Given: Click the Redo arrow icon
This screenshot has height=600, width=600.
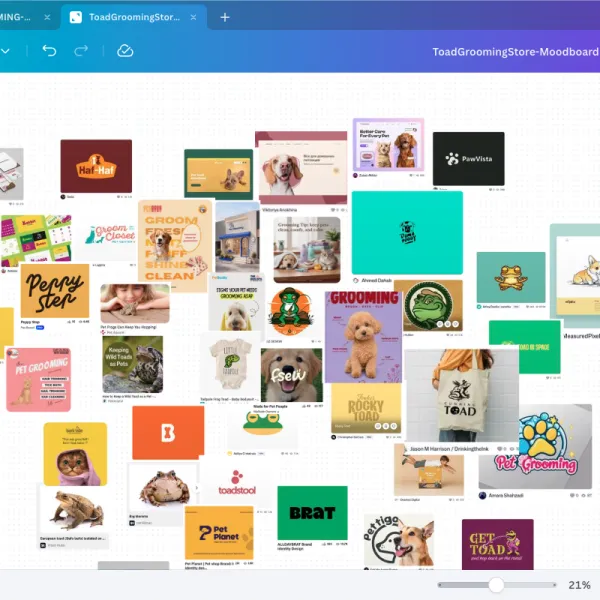Looking at the screenshot, I should 81,51.
